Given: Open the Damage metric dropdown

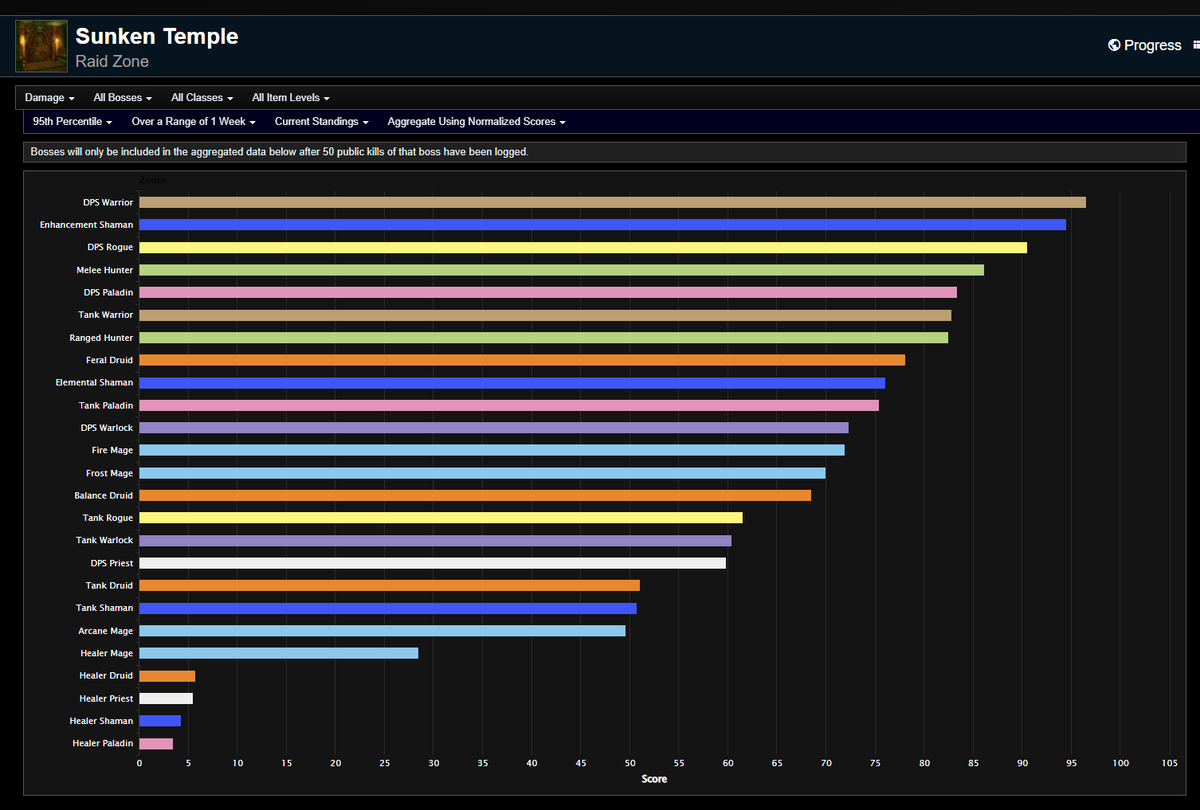Looking at the screenshot, I should click(x=50, y=98).
